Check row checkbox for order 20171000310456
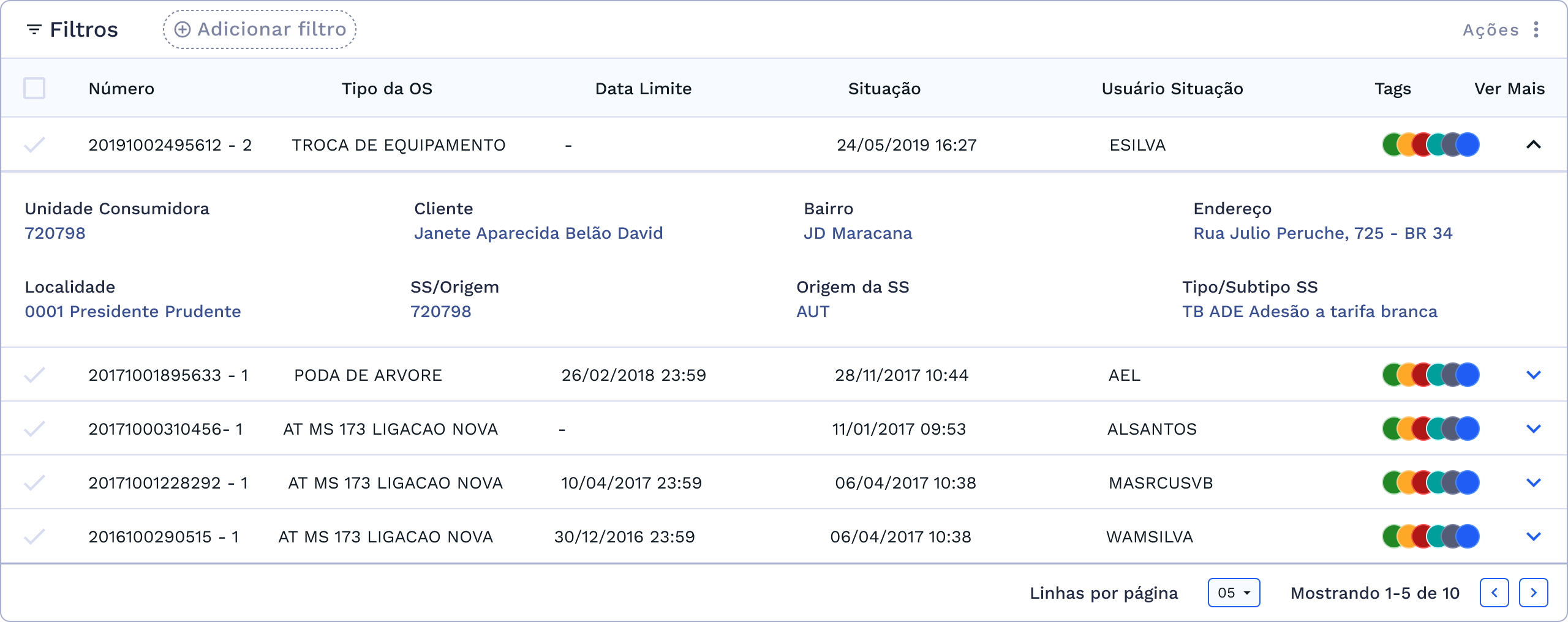The height and width of the screenshot is (622, 1568). click(x=35, y=429)
